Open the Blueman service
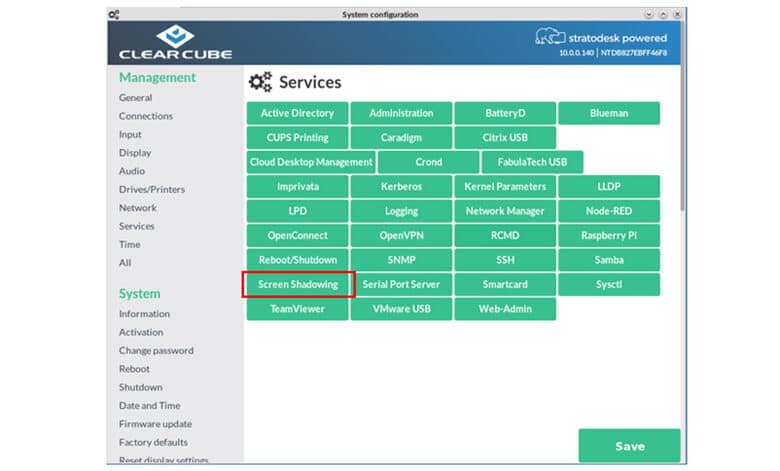The height and width of the screenshot is (471, 780). [x=609, y=113]
